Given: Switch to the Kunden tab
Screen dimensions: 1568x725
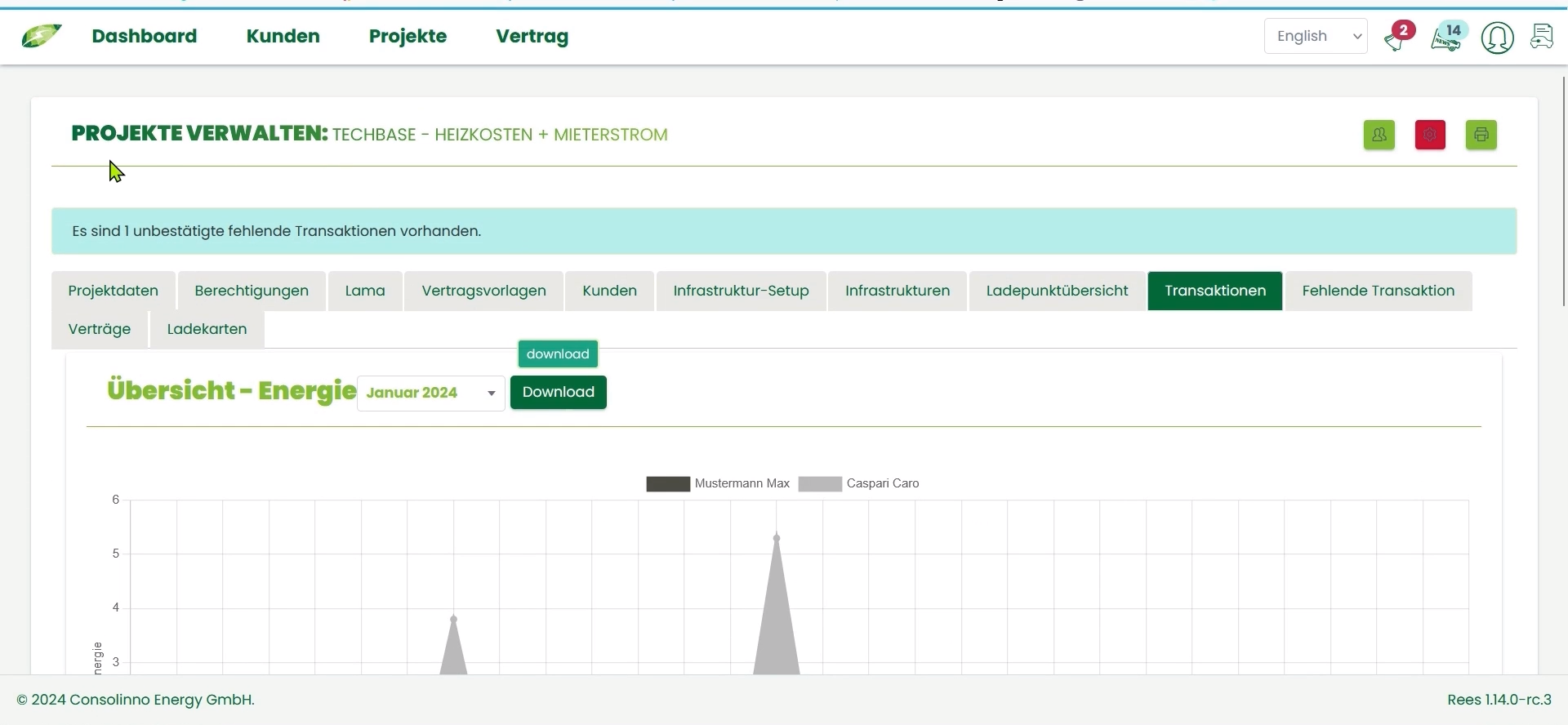Looking at the screenshot, I should tap(610, 291).
